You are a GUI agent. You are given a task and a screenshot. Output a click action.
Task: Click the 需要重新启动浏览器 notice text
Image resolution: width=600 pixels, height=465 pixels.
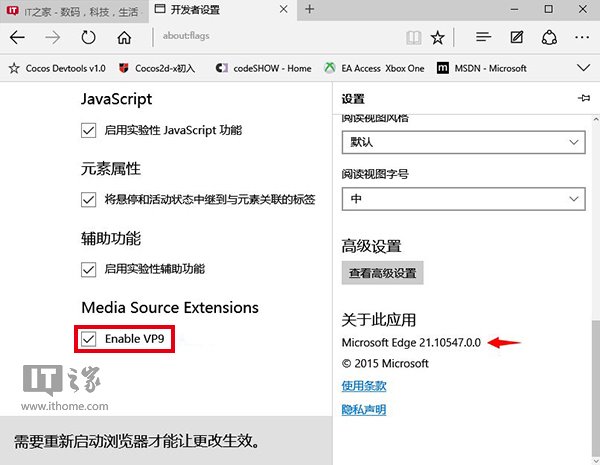(x=137, y=441)
